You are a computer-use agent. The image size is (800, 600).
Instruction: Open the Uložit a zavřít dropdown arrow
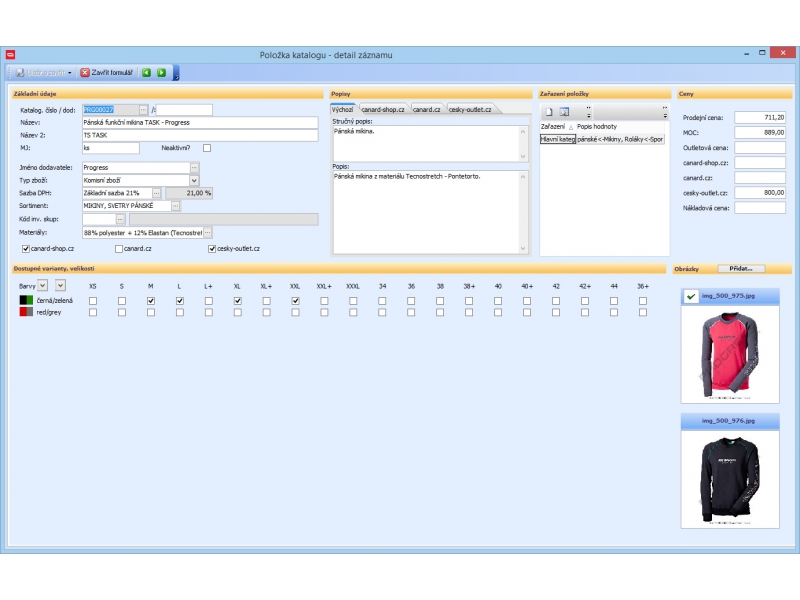pyautogui.click(x=70, y=73)
